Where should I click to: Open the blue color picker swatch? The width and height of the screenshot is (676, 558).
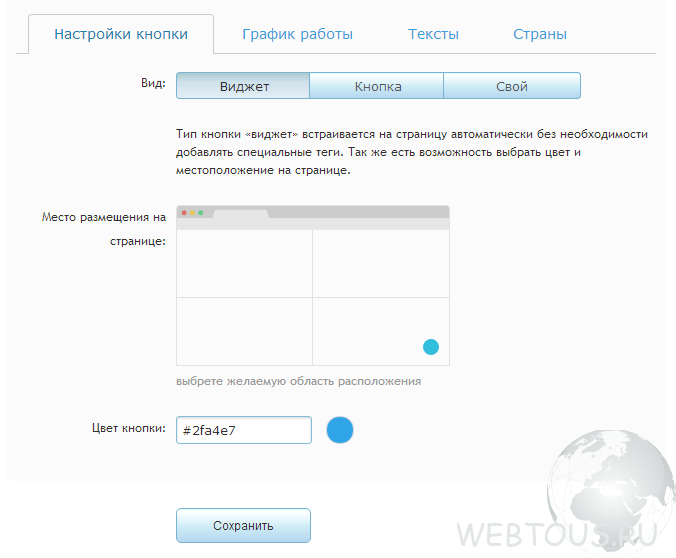pos(340,430)
